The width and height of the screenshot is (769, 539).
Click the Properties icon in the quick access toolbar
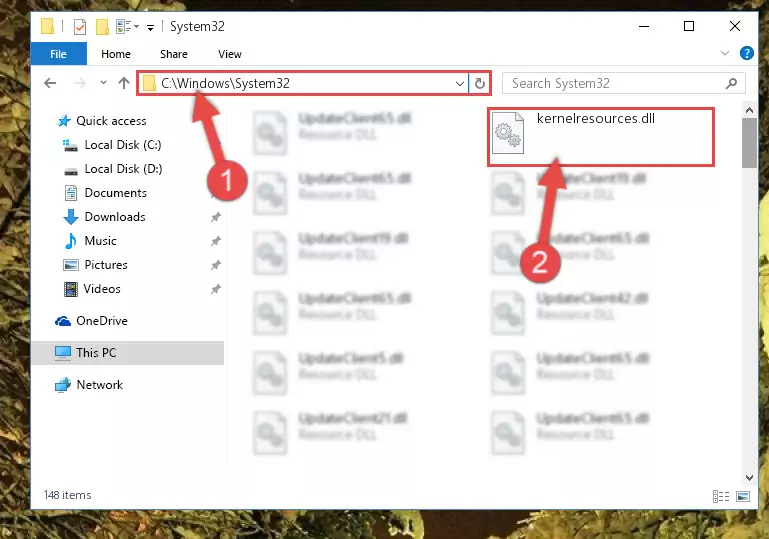coord(79,26)
